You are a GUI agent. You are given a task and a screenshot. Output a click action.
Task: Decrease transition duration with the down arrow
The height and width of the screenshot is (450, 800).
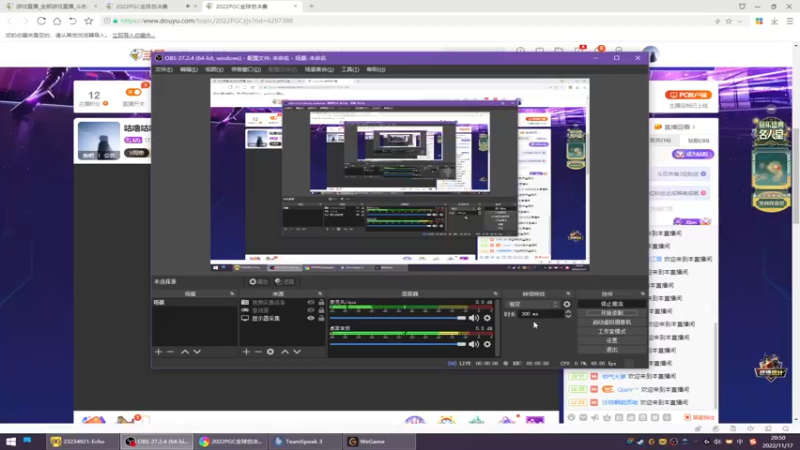568,316
